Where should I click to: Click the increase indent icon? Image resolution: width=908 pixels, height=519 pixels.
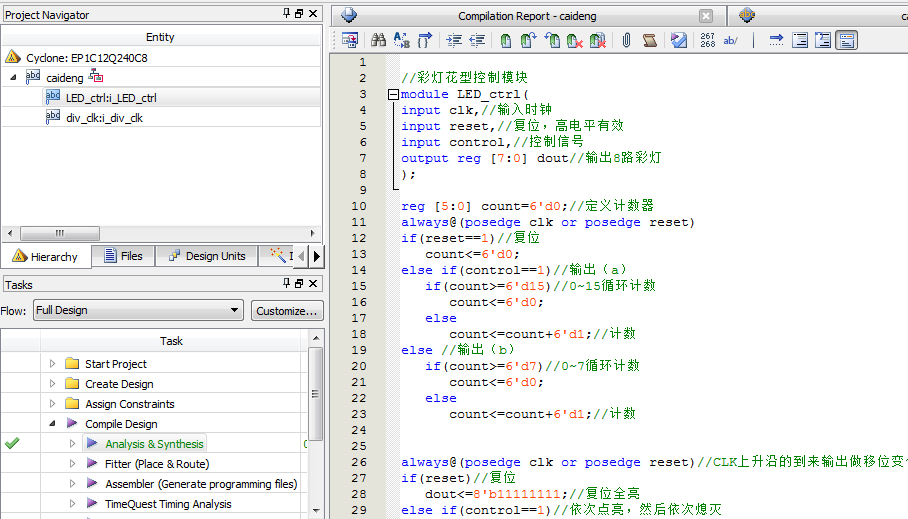click(x=453, y=40)
